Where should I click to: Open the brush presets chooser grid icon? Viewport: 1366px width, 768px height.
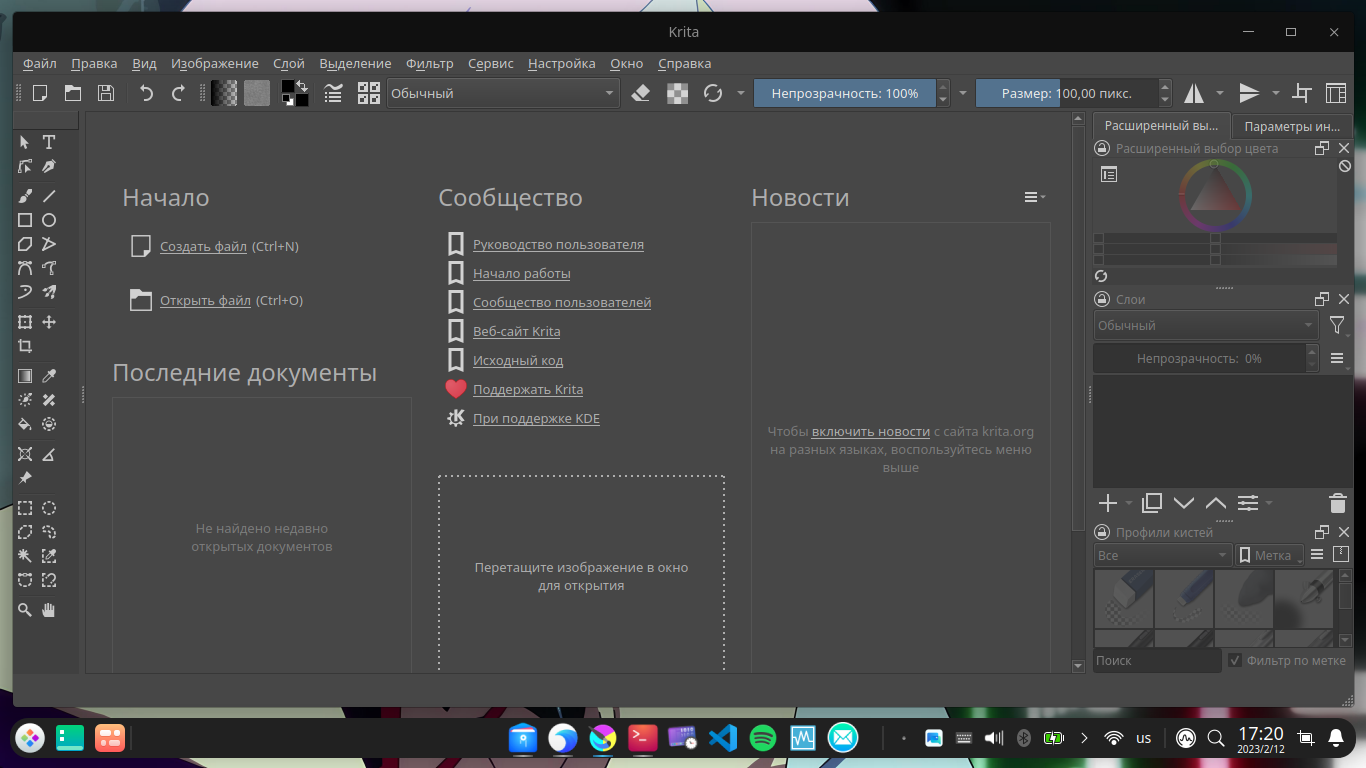pyautogui.click(x=369, y=93)
